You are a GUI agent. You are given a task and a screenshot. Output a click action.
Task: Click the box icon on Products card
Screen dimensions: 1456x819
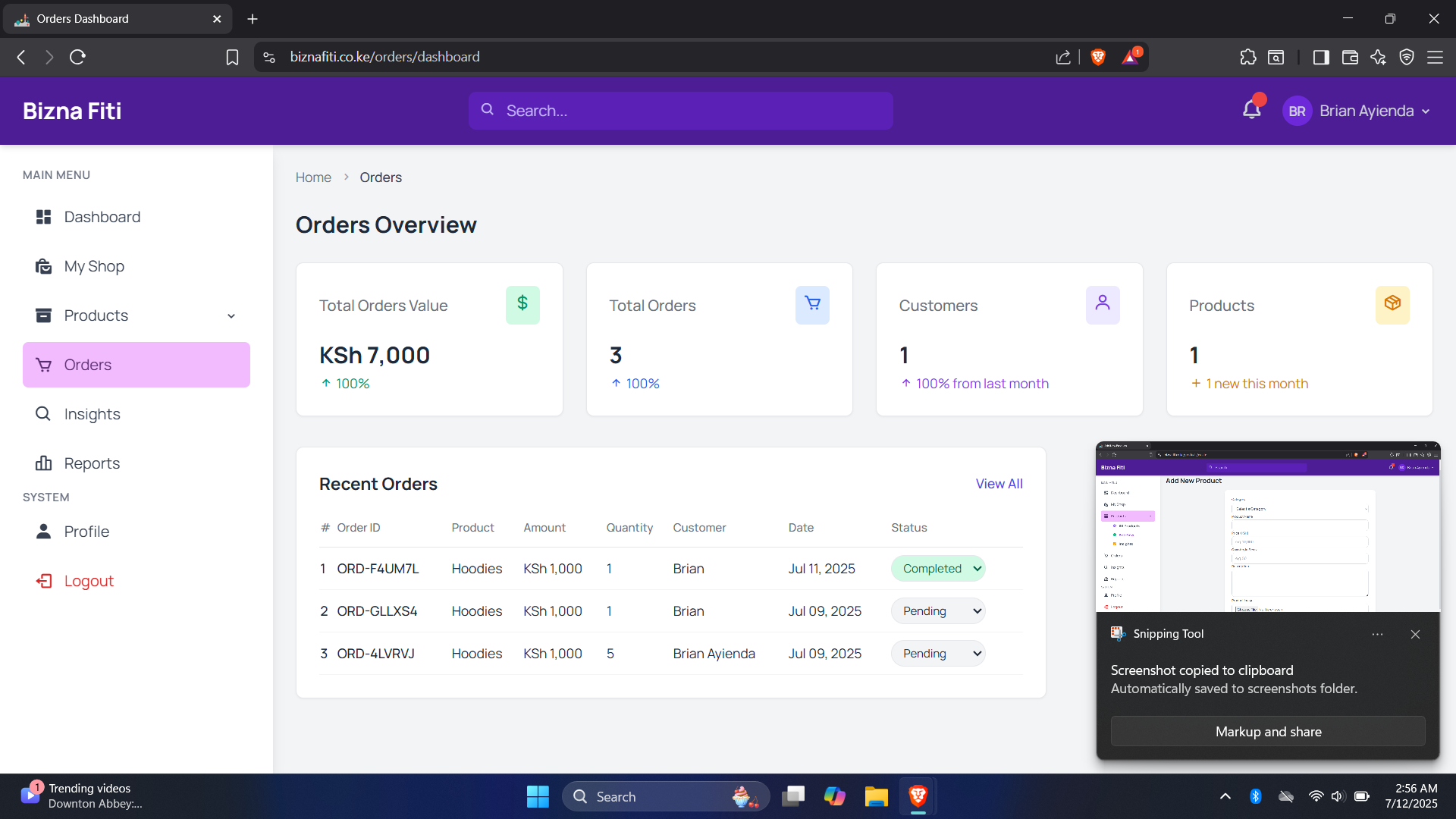pyautogui.click(x=1392, y=304)
